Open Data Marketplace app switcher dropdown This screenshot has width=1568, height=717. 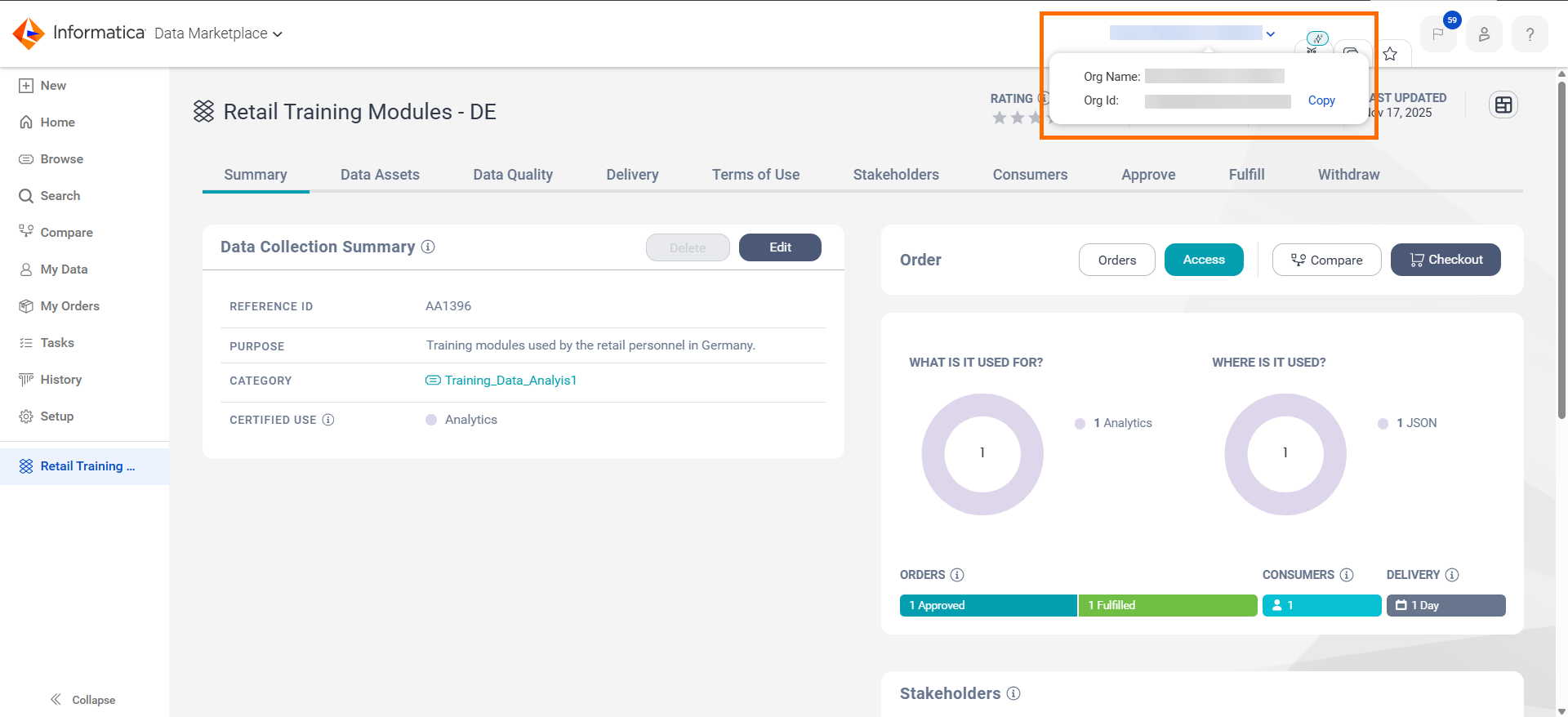tap(218, 33)
